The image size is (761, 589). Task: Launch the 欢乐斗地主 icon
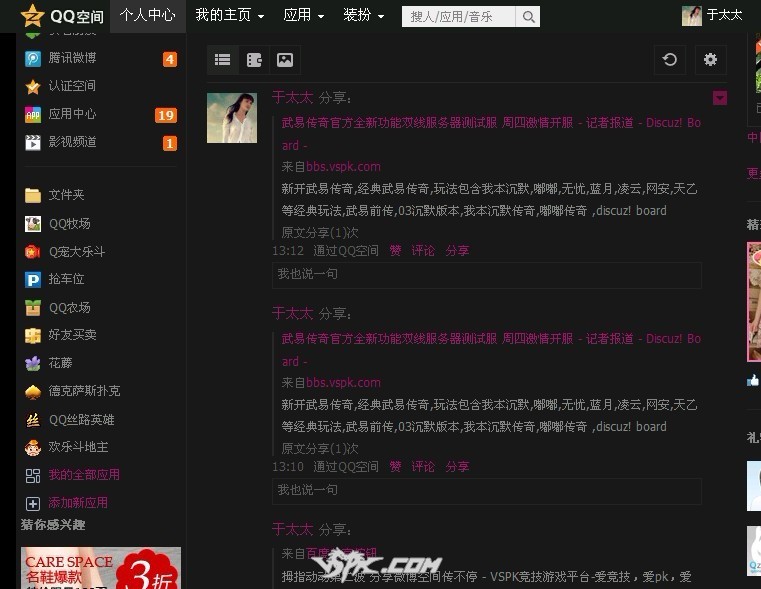[x=33, y=447]
